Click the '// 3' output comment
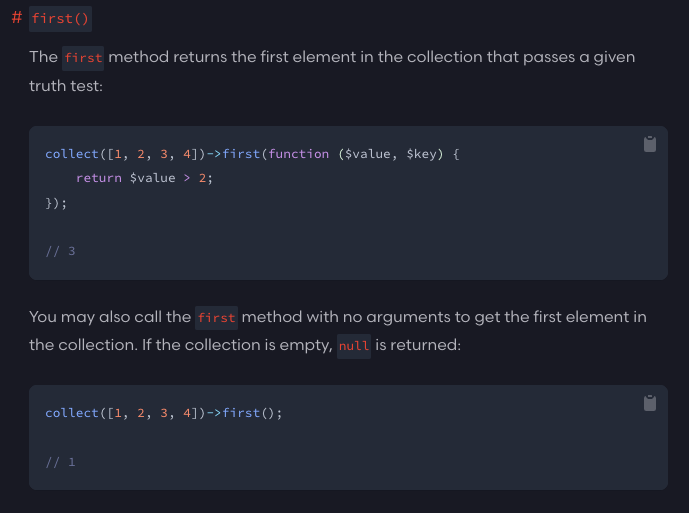Viewport: 689px width, 513px height. coord(60,250)
